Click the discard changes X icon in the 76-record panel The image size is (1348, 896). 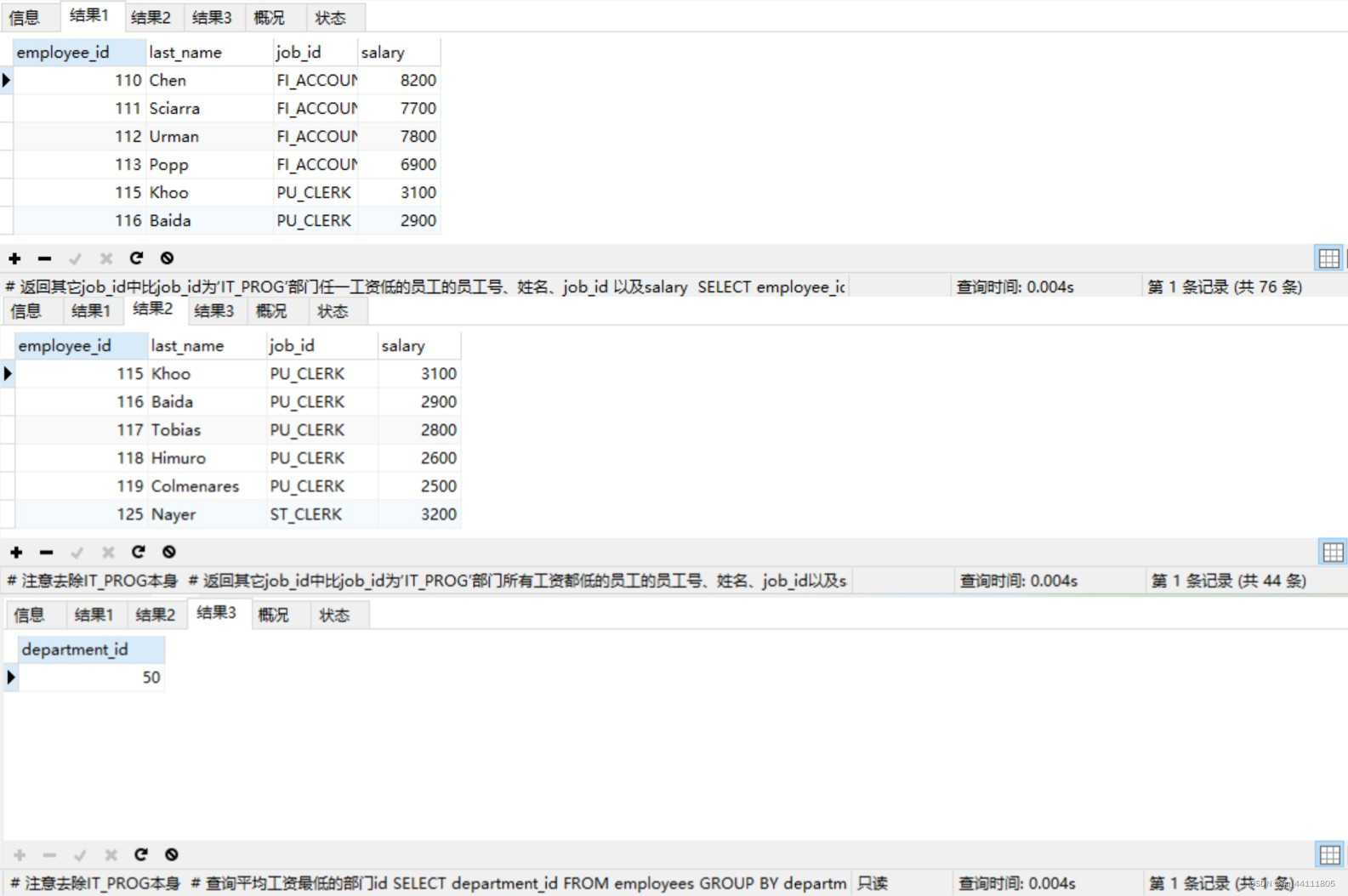coord(106,258)
